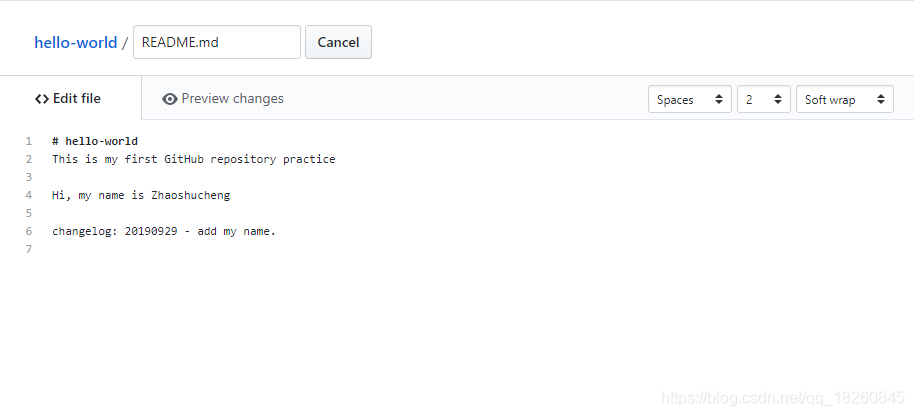Cancel editing the file

pyautogui.click(x=338, y=42)
